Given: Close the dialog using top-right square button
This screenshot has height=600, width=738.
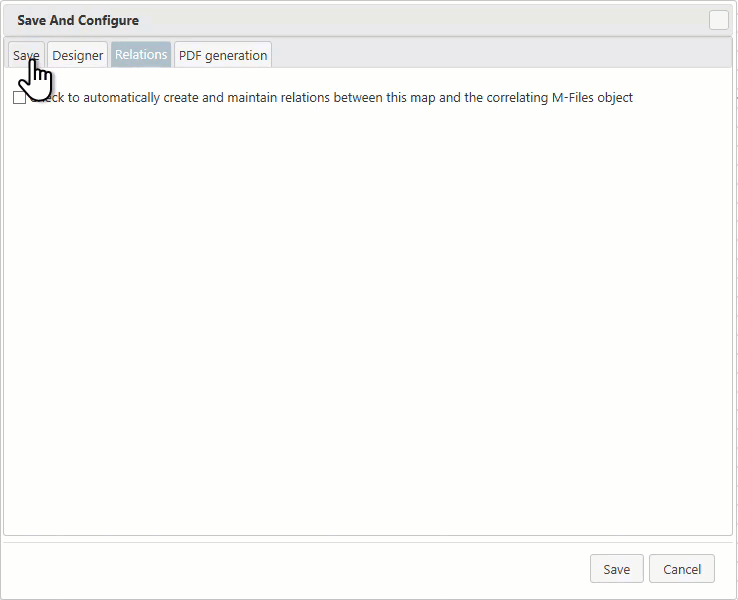Looking at the screenshot, I should [719, 20].
